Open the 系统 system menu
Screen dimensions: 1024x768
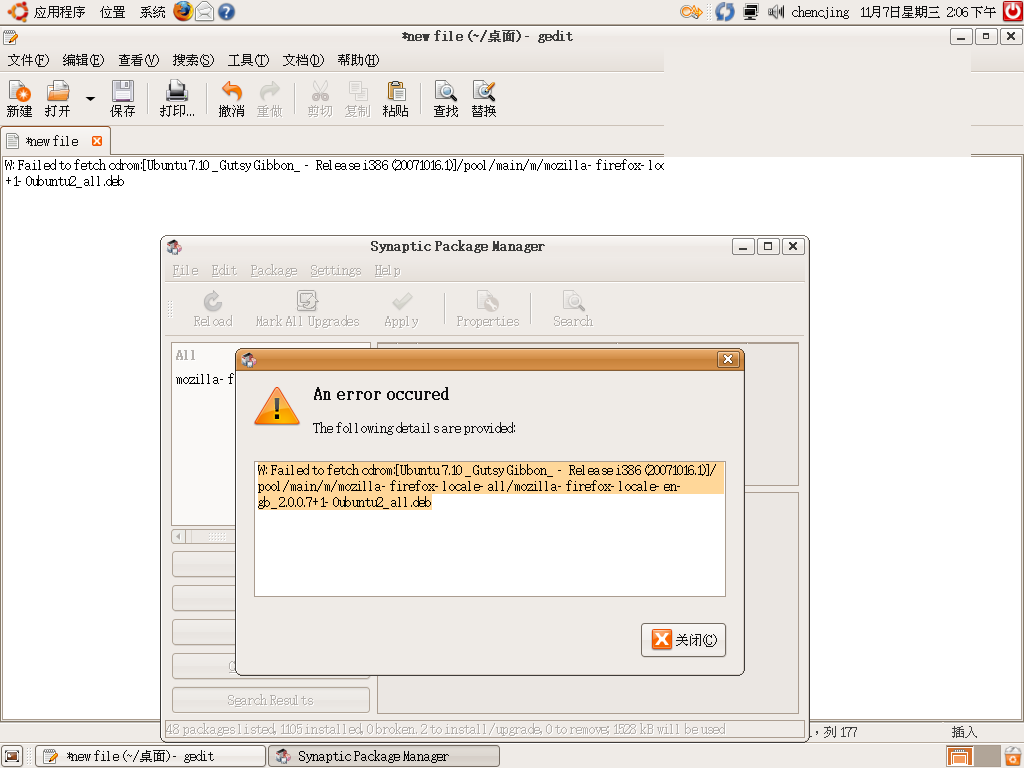point(152,12)
